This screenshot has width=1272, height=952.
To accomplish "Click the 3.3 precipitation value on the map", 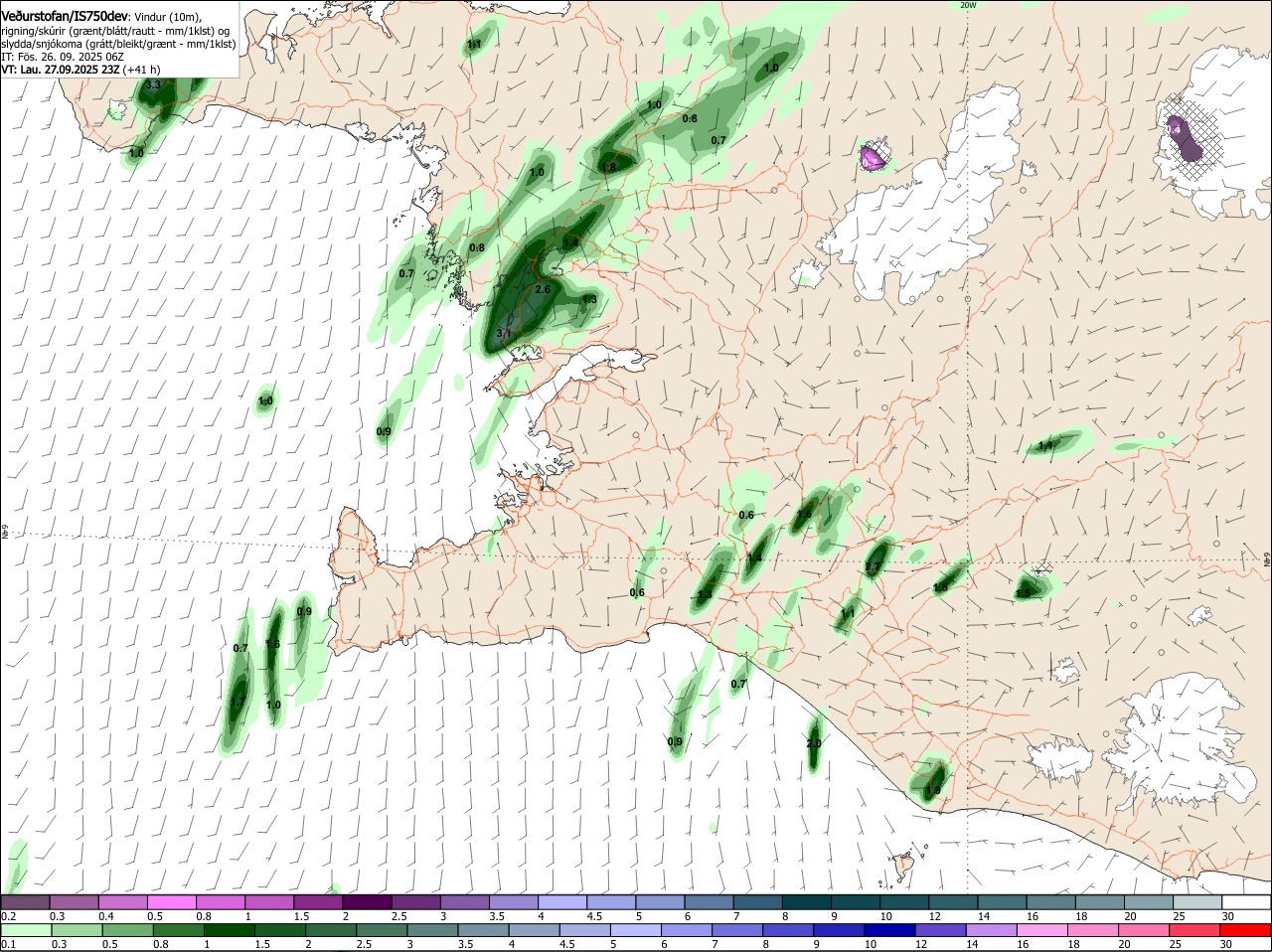I will coord(153,86).
